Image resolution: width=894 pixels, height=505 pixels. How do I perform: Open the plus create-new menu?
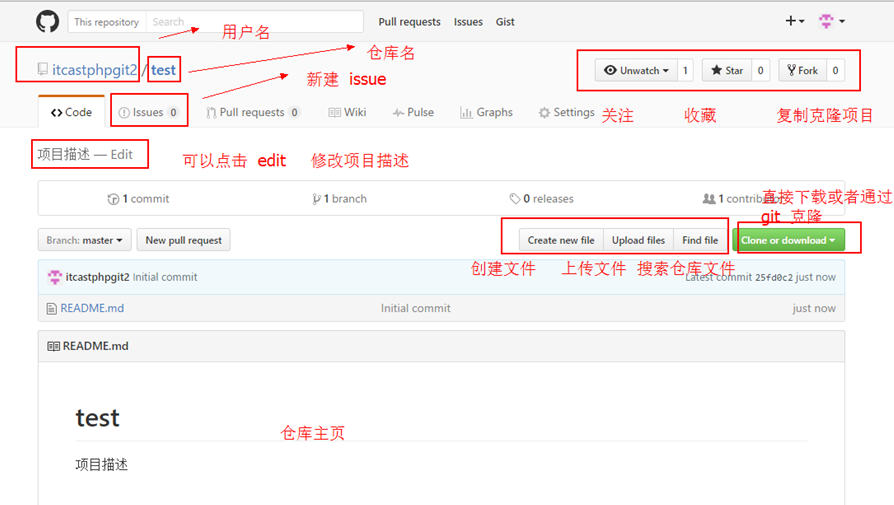point(794,21)
